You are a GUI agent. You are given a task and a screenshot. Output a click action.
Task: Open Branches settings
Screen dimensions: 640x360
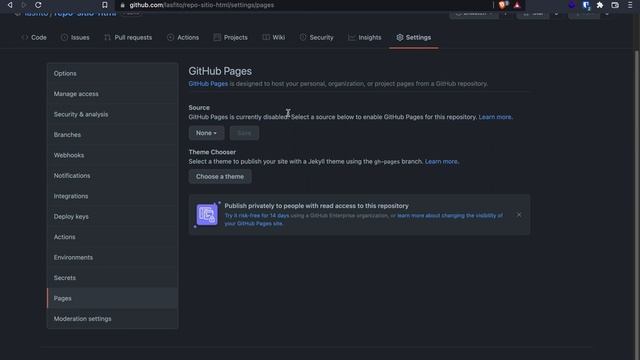[112, 135]
